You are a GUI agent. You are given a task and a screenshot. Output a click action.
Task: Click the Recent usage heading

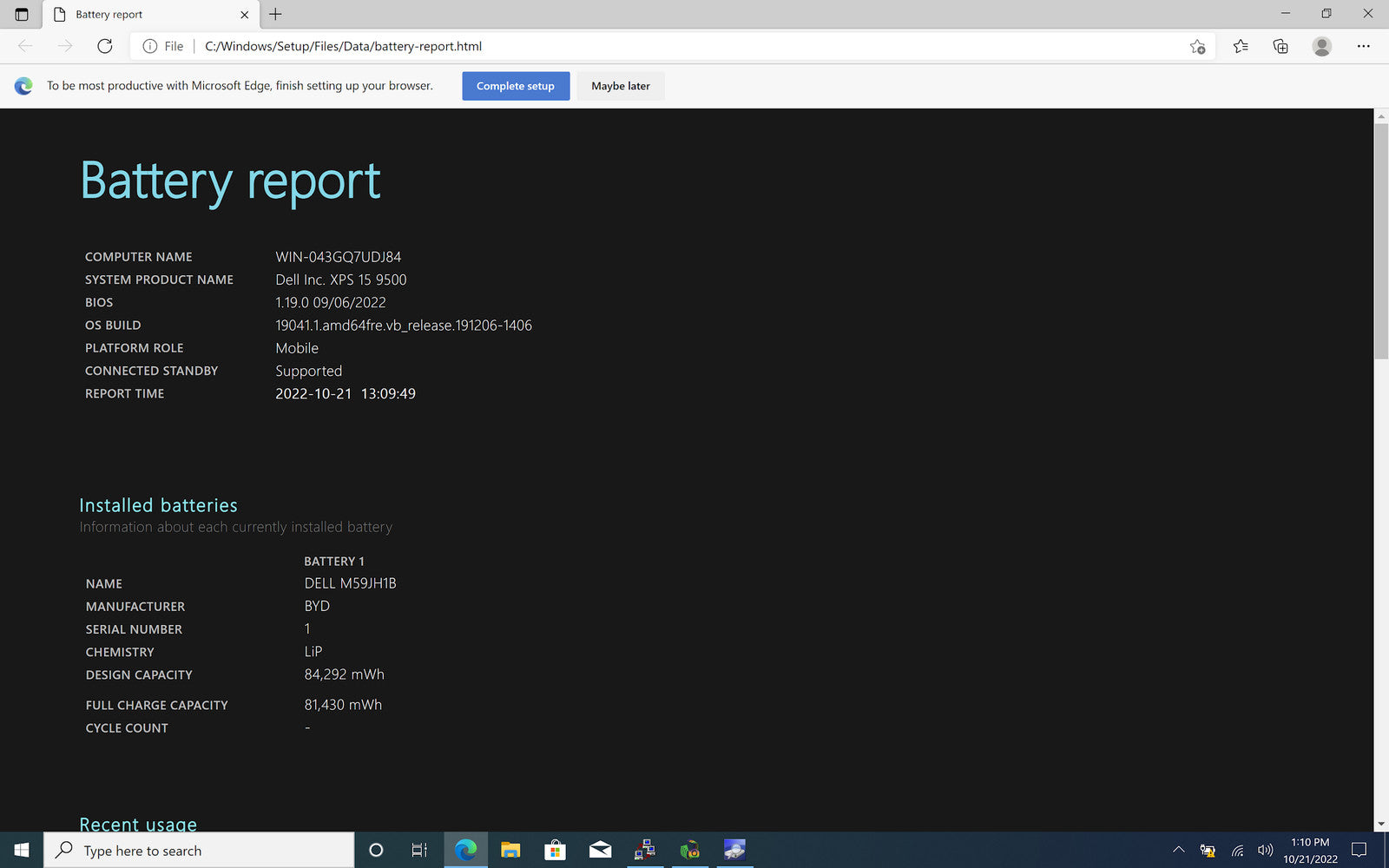point(138,823)
